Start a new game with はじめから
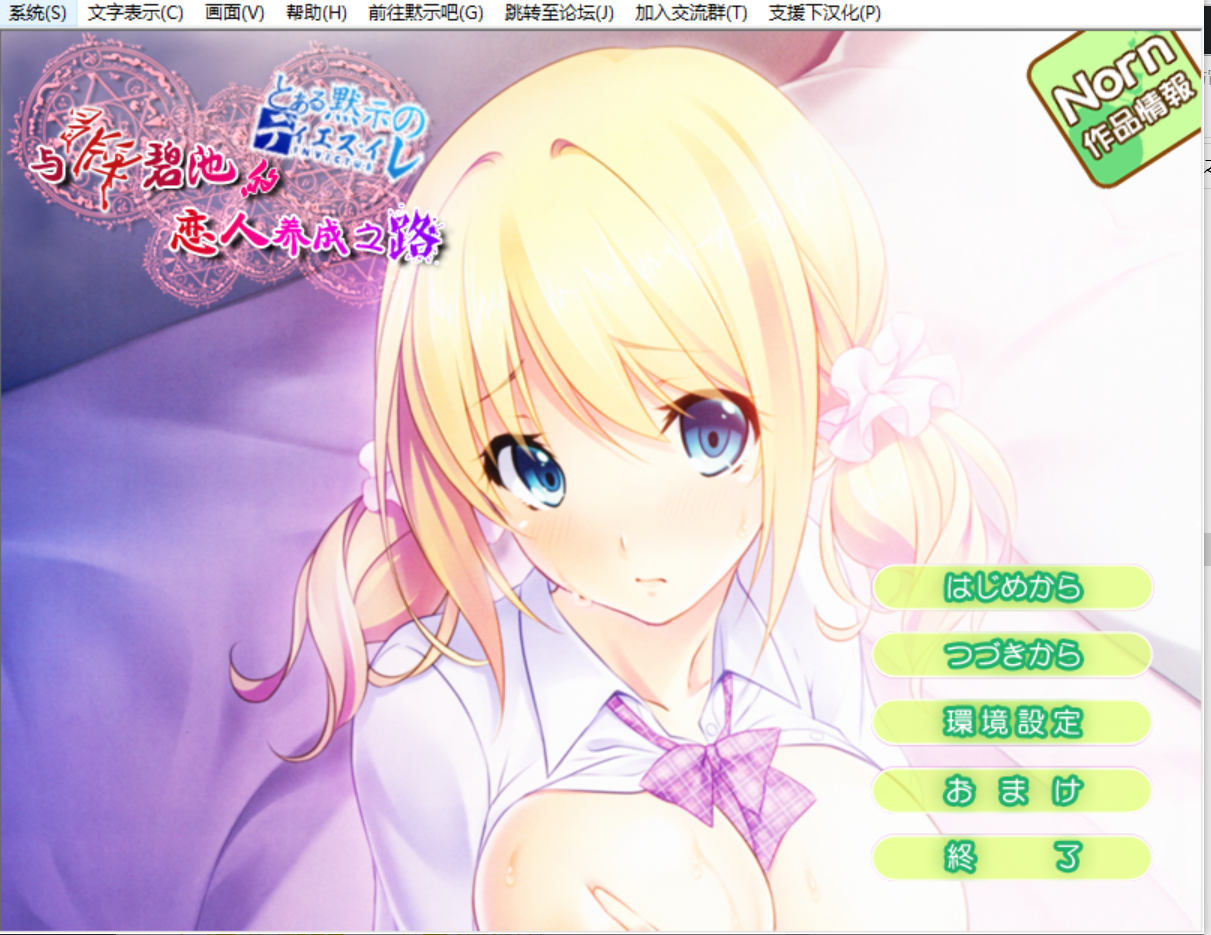 (1012, 588)
